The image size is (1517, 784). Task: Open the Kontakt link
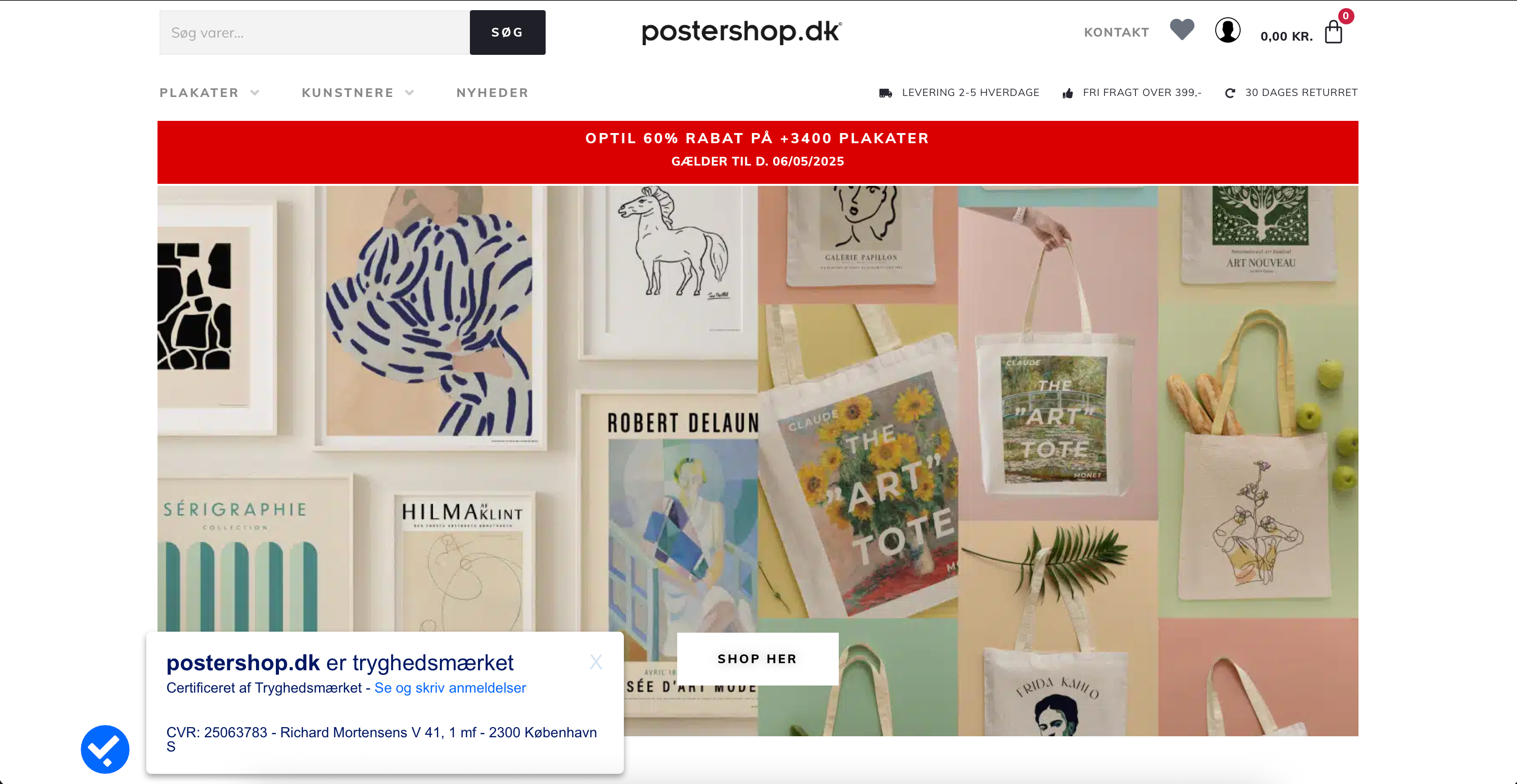pos(1116,32)
